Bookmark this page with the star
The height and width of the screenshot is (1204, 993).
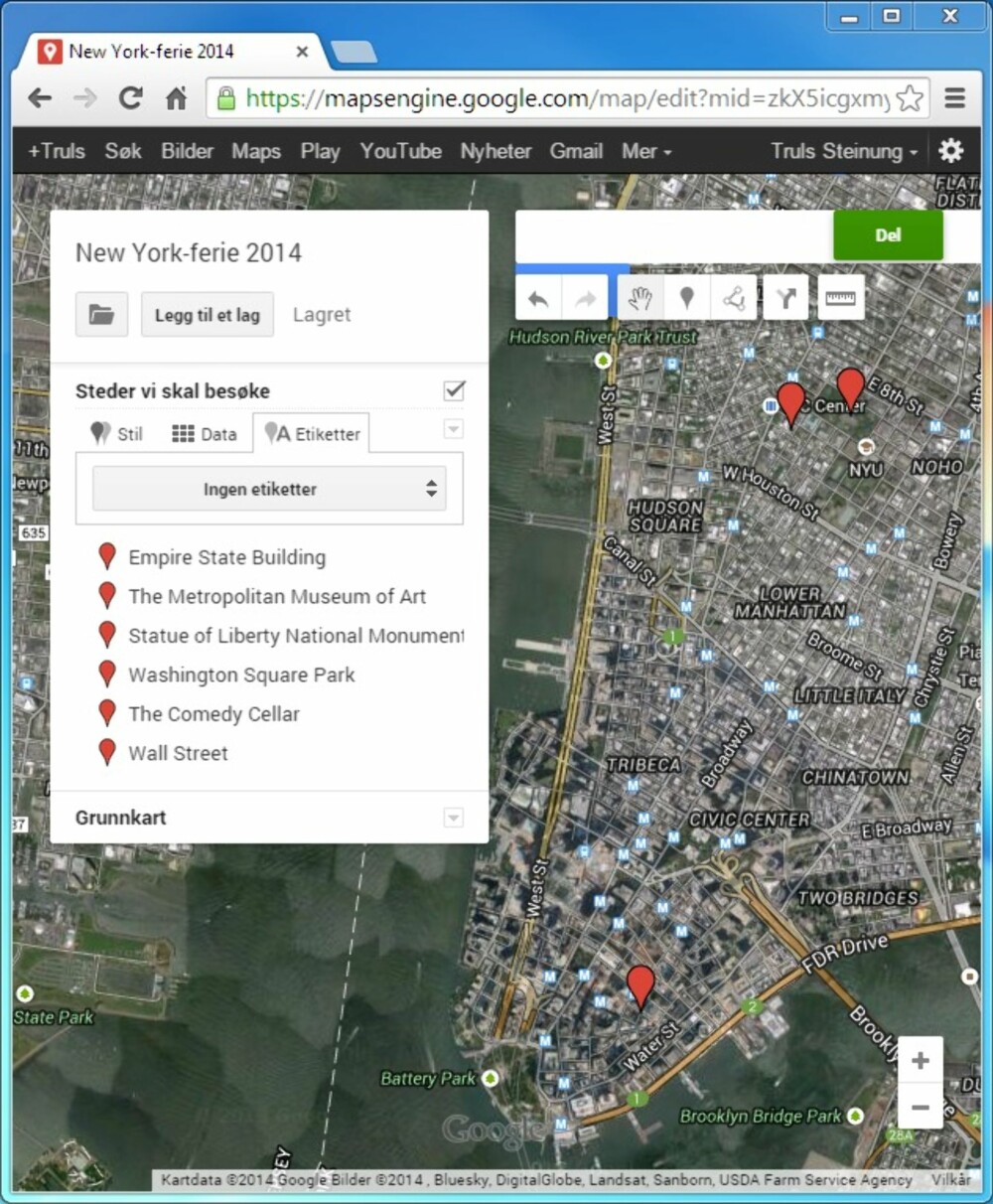(909, 98)
